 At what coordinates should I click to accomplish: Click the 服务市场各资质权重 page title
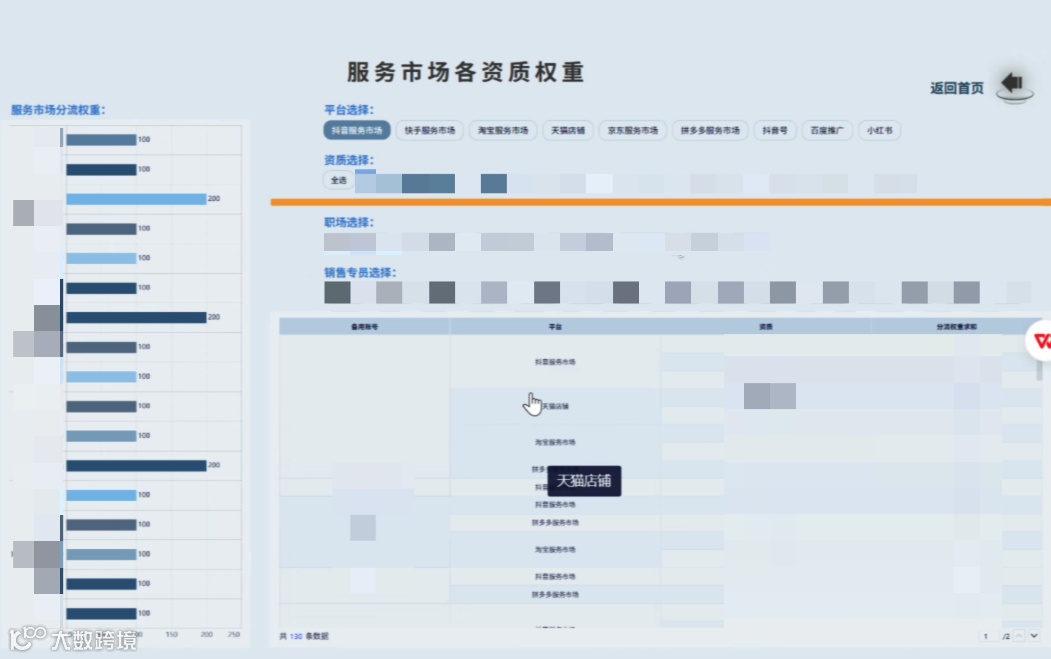pyautogui.click(x=465, y=72)
